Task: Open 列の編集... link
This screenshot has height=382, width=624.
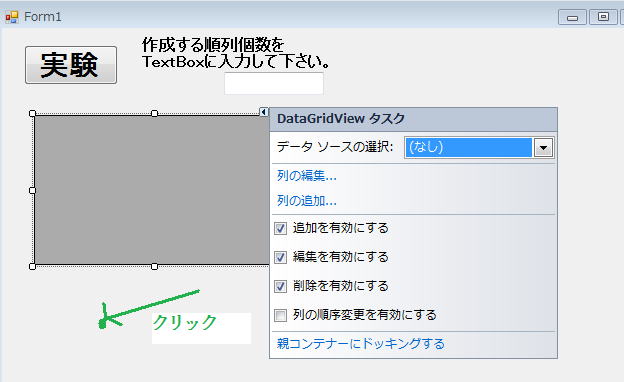Action: pyautogui.click(x=306, y=175)
